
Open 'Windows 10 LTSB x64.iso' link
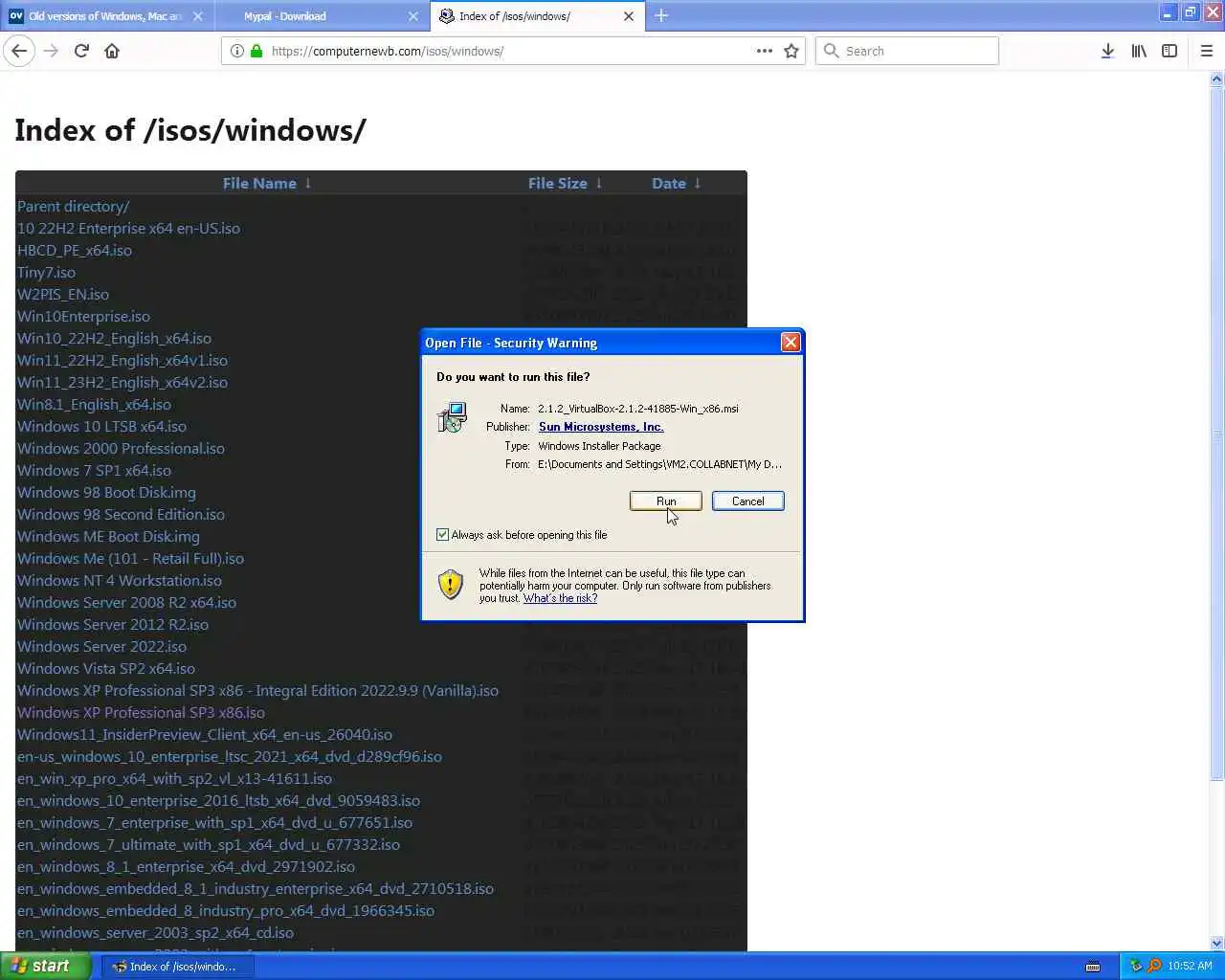[101, 426]
